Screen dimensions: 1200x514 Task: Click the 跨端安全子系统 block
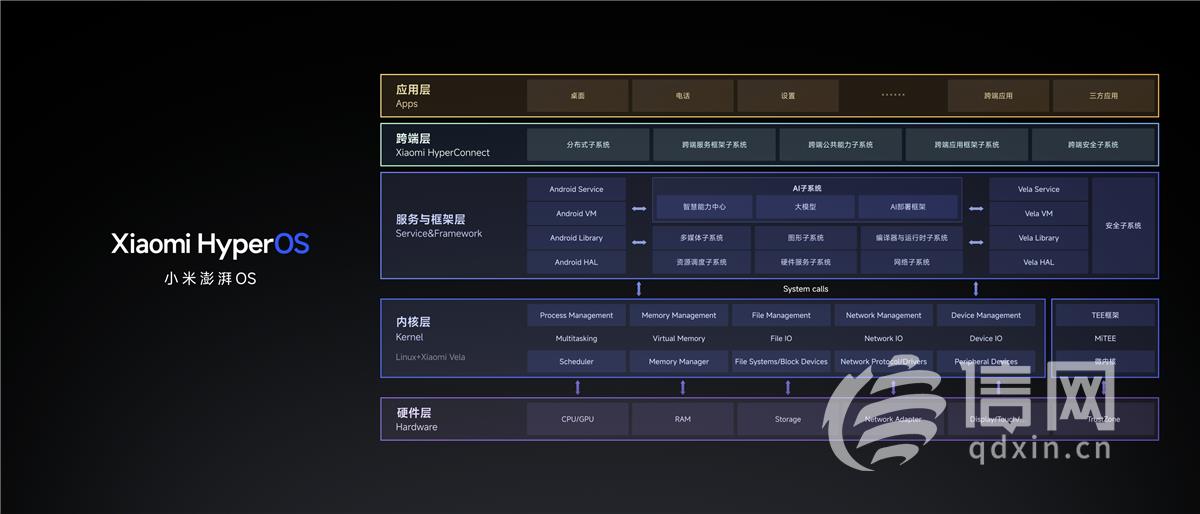1092,144
